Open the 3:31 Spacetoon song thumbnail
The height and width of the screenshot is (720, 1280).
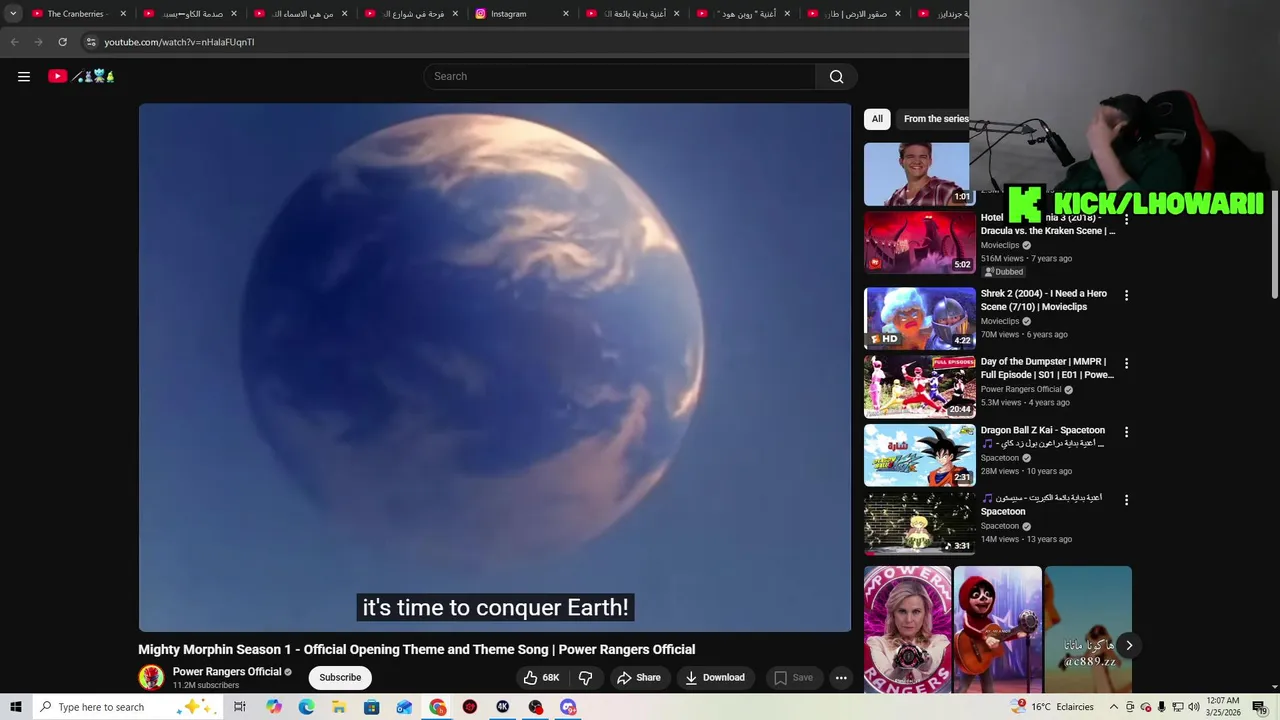(920, 523)
